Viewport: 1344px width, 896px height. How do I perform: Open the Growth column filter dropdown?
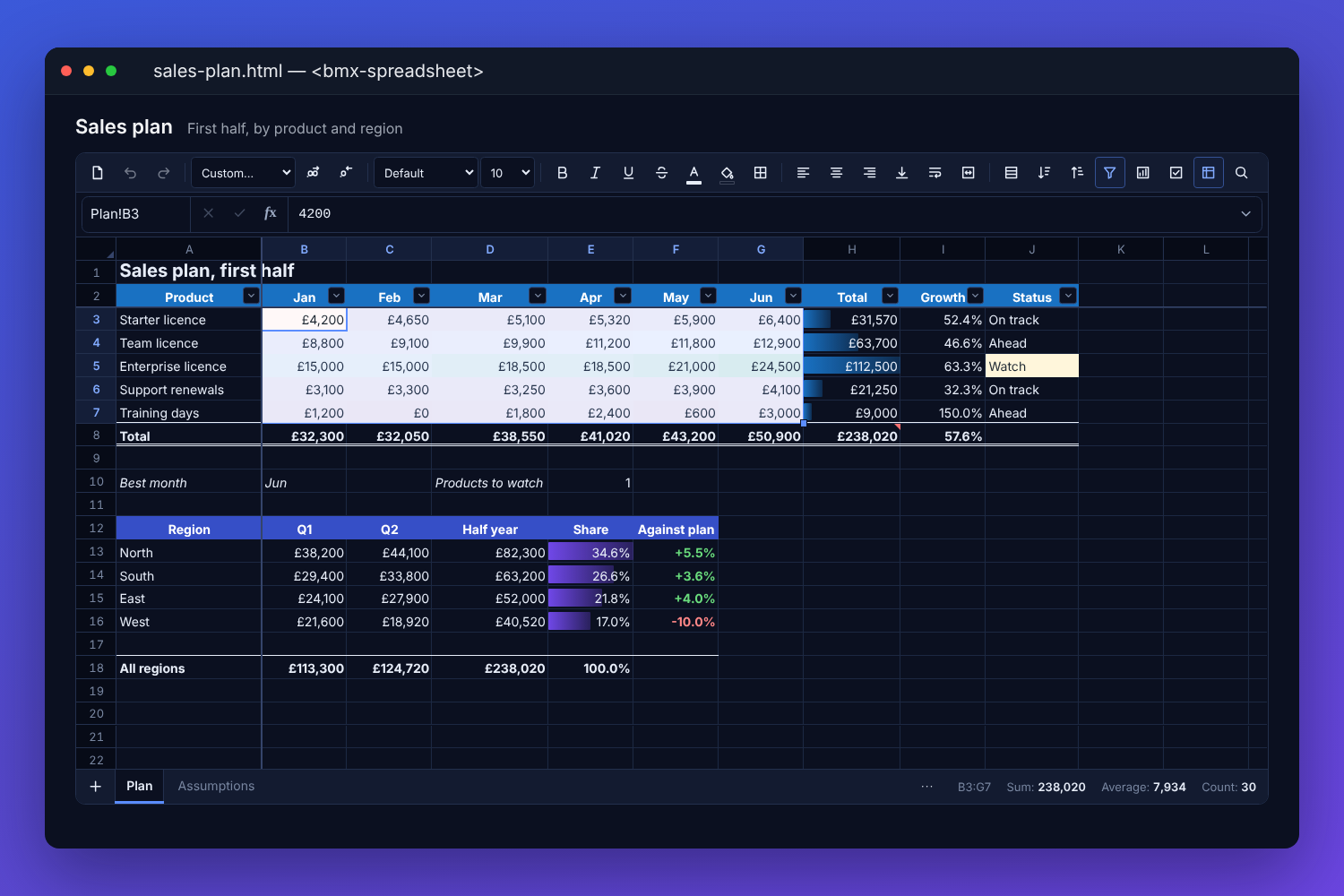click(976, 296)
